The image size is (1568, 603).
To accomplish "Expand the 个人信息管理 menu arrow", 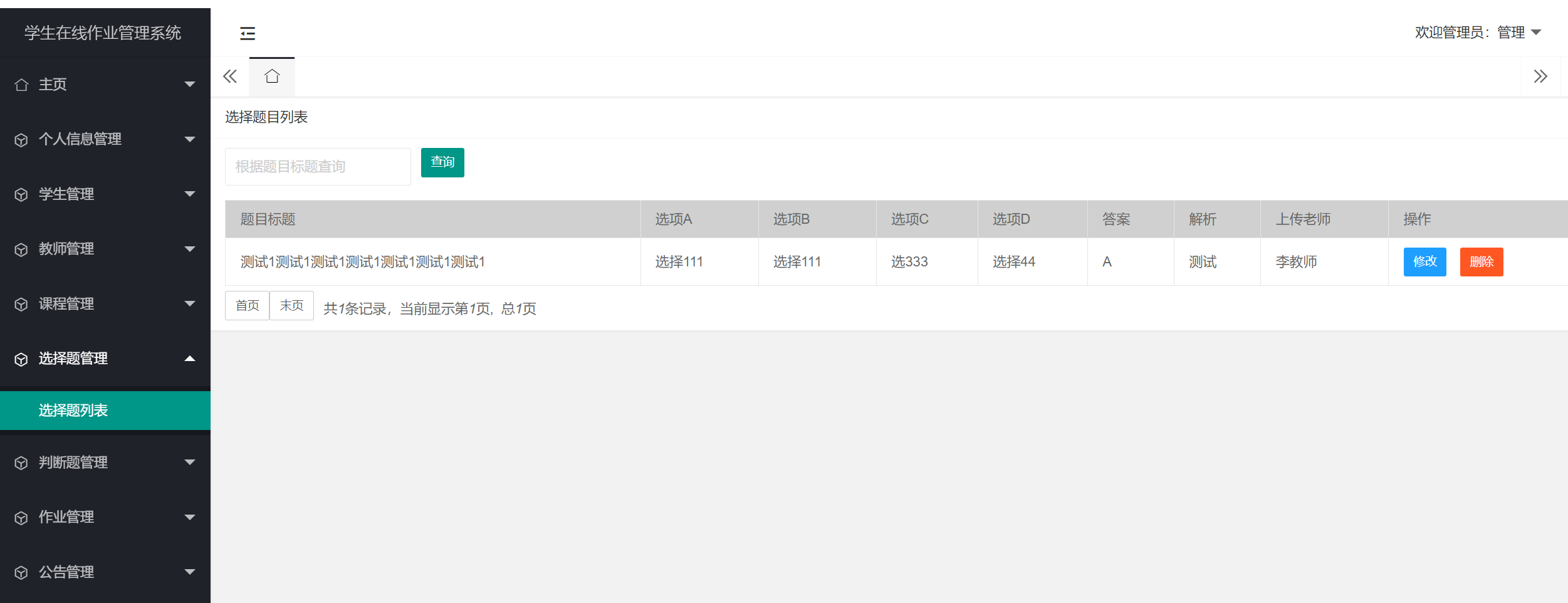I will [190, 139].
